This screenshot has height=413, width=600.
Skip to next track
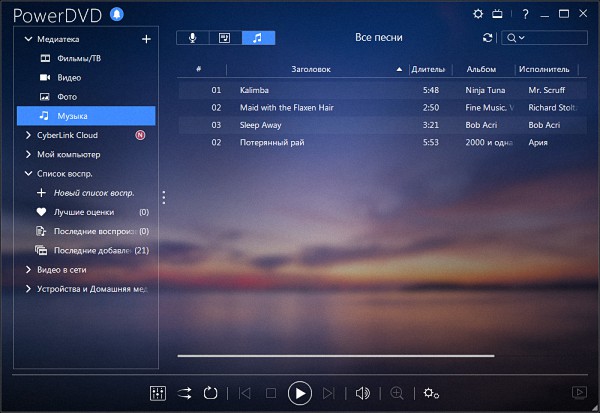(329, 393)
